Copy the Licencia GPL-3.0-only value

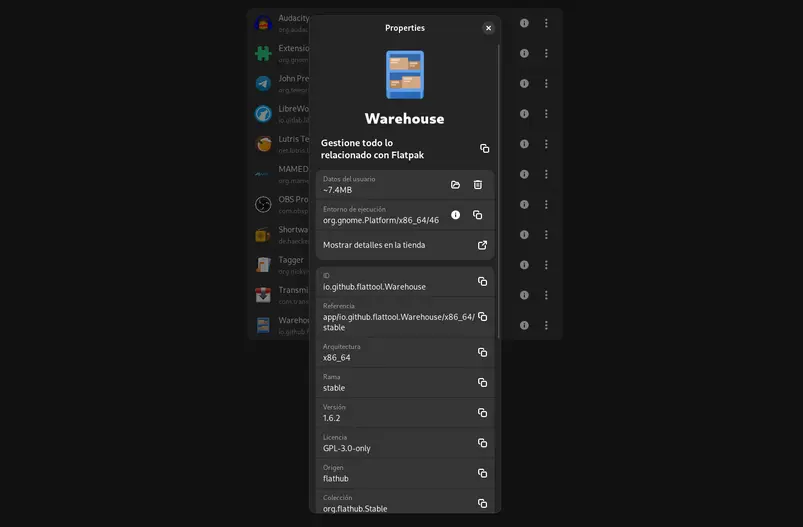[482, 443]
